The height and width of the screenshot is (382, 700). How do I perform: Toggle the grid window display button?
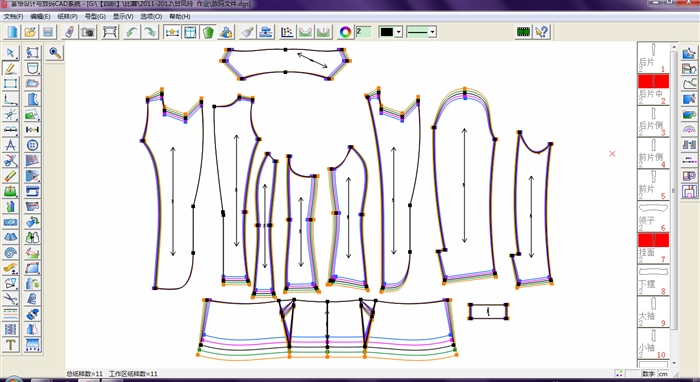click(x=190, y=32)
